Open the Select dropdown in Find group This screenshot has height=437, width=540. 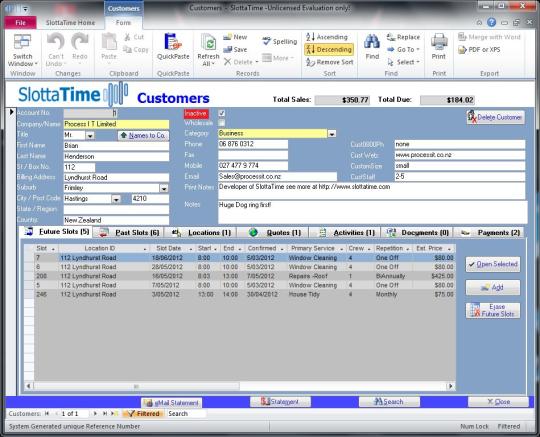[x=404, y=62]
